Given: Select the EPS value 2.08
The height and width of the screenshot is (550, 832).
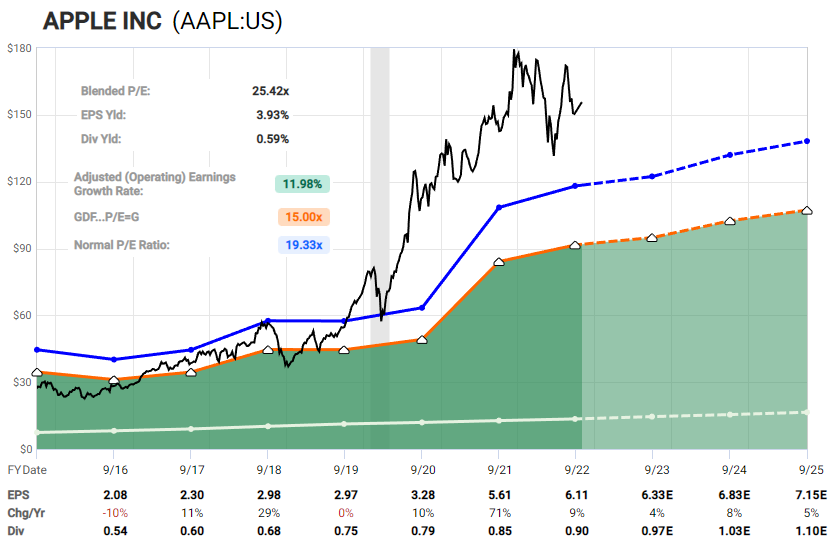Looking at the screenshot, I should point(115,495).
